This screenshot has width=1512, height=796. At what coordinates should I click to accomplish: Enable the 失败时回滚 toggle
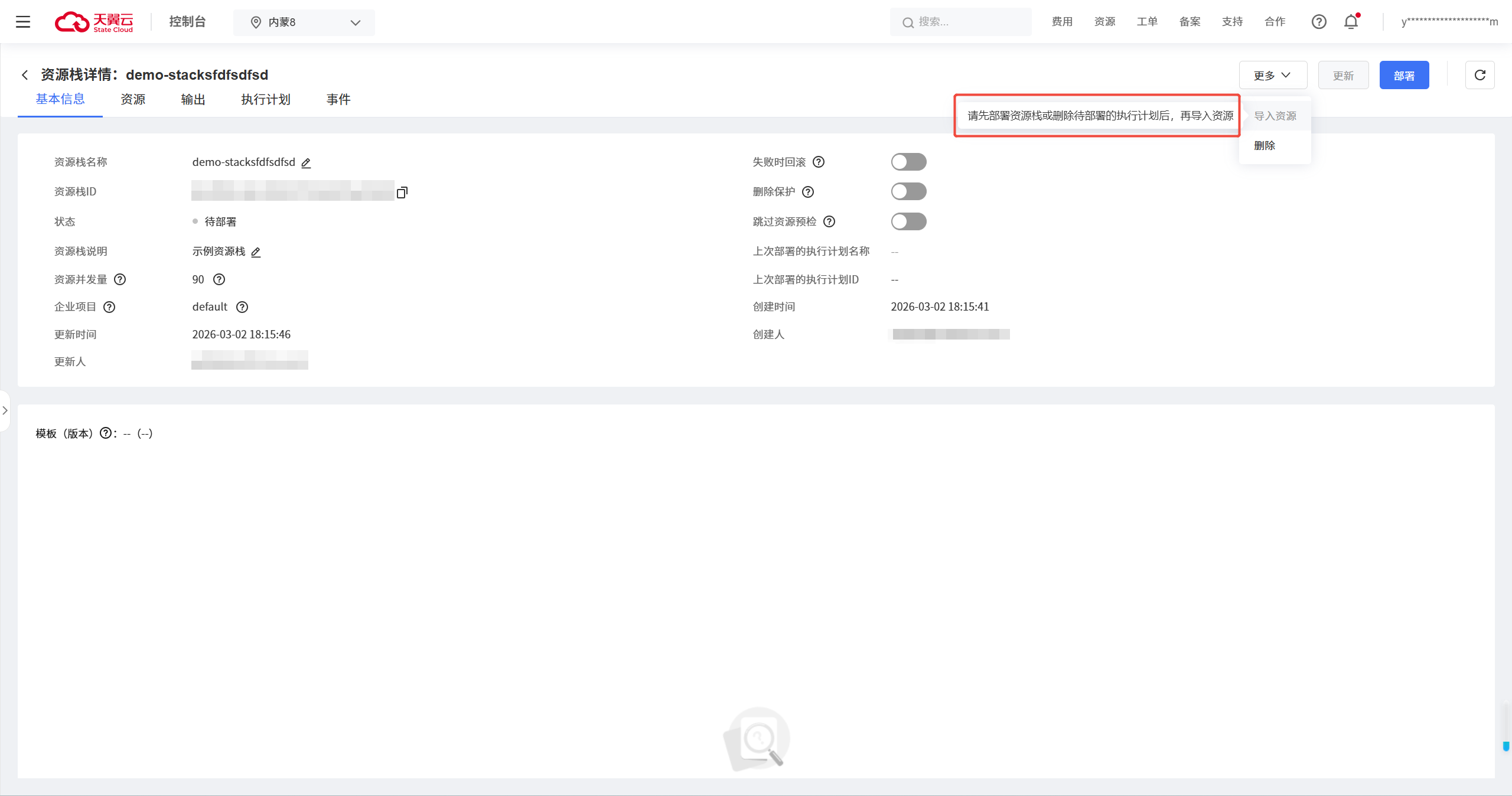tap(908, 162)
